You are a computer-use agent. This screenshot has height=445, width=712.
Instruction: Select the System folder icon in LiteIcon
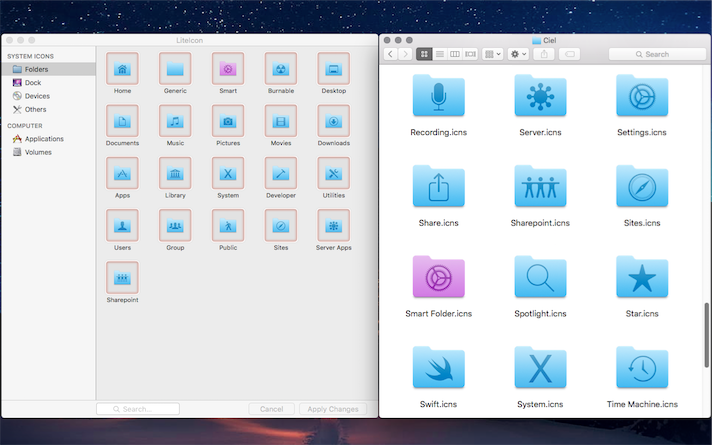(x=228, y=173)
